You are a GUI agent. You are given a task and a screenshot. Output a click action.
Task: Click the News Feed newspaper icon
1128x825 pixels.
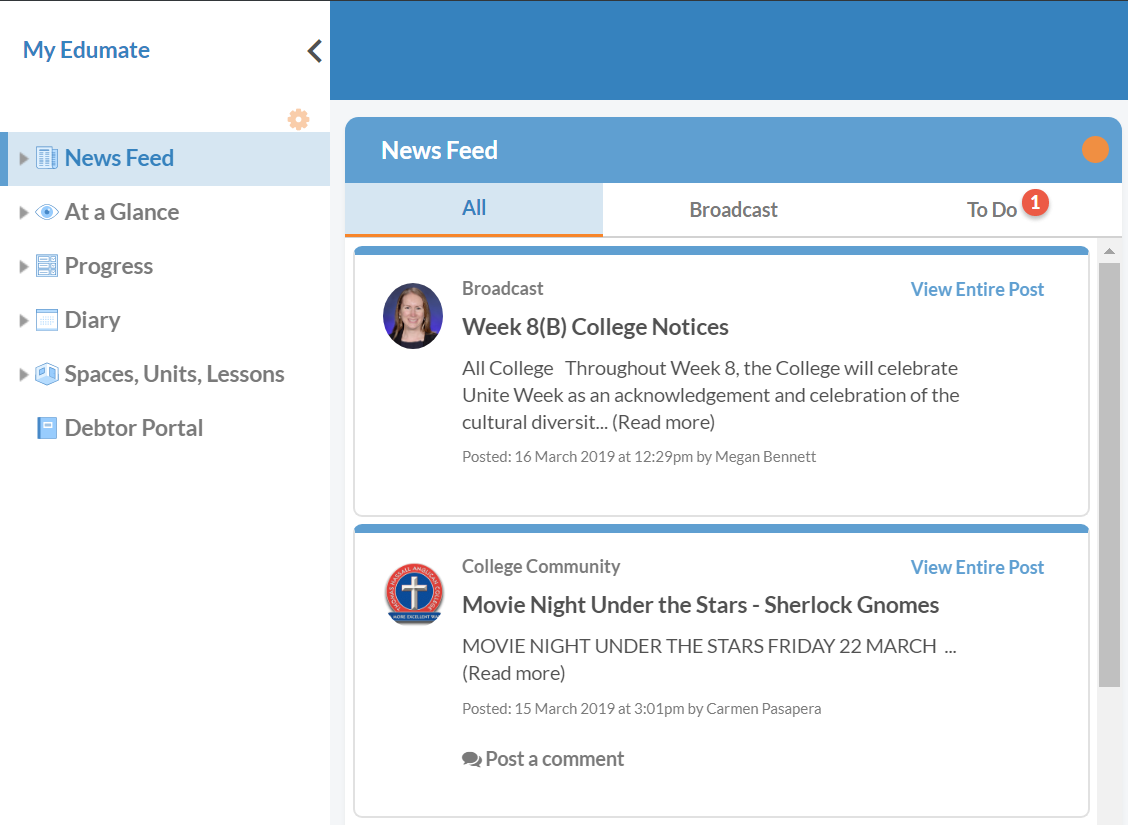coord(47,158)
